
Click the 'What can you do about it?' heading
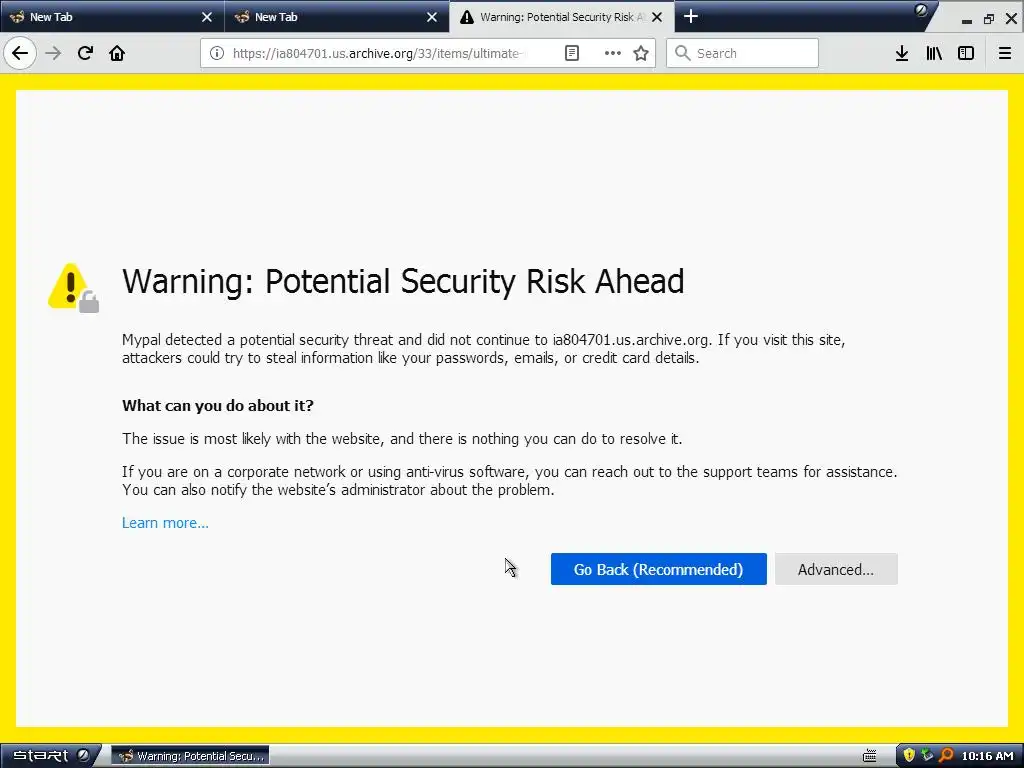point(217,406)
